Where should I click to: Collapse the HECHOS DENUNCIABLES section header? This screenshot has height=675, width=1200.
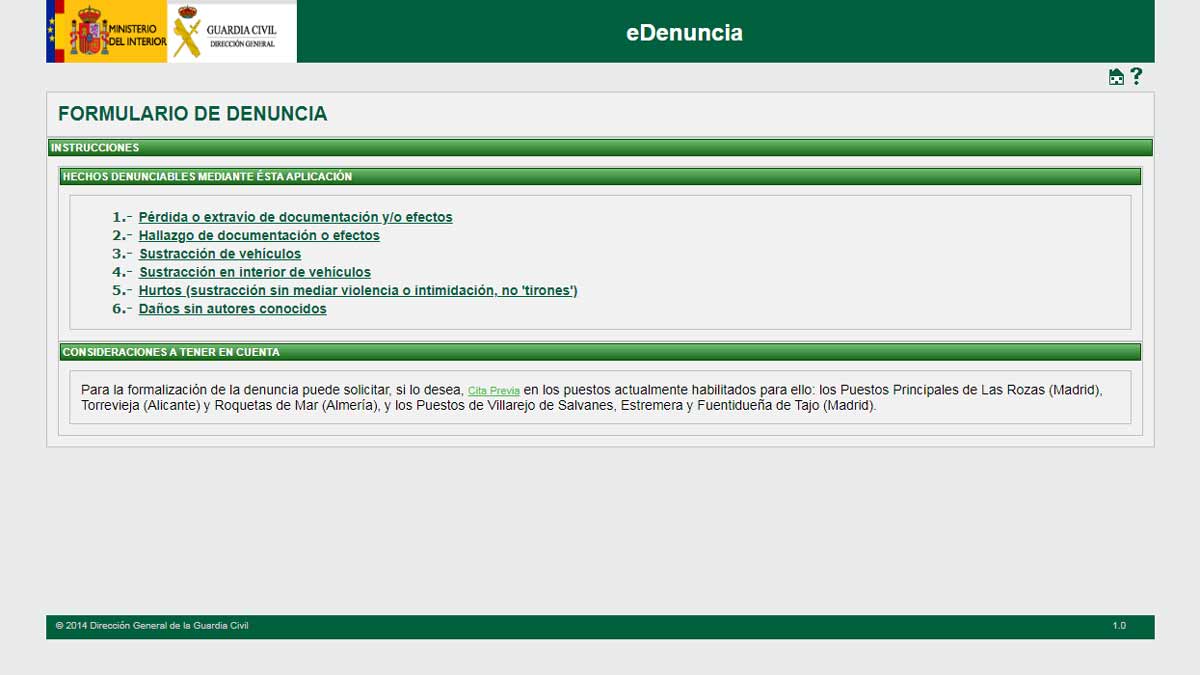pos(600,177)
